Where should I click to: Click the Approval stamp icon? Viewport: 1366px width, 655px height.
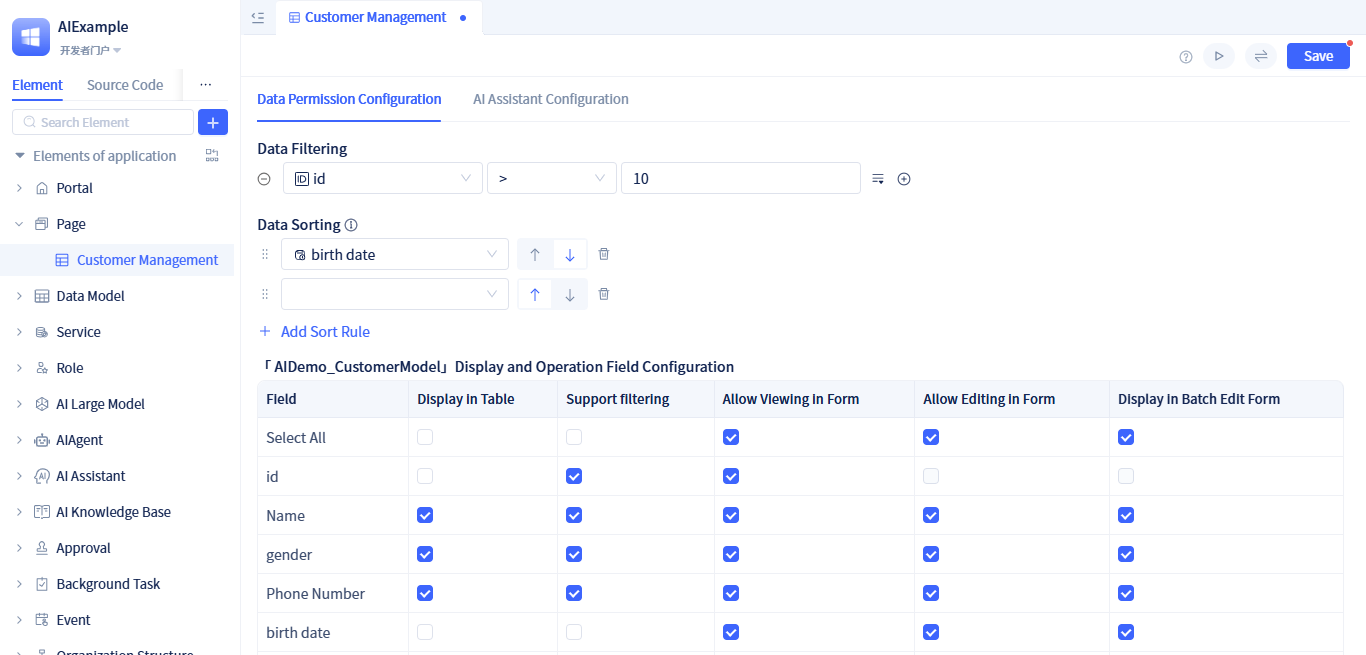[41, 548]
